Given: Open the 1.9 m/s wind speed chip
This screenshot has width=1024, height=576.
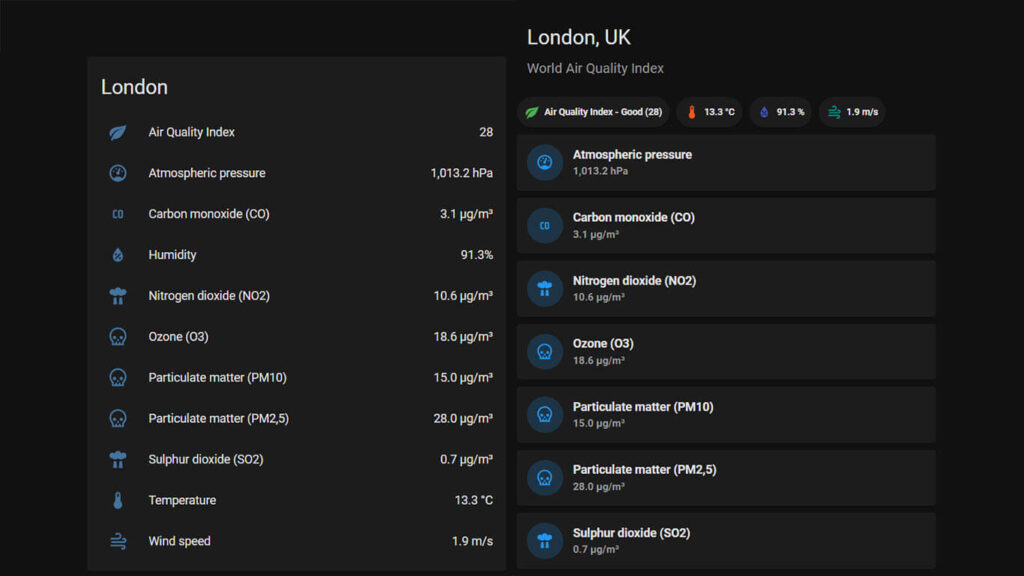Looking at the screenshot, I should pyautogui.click(x=852, y=112).
